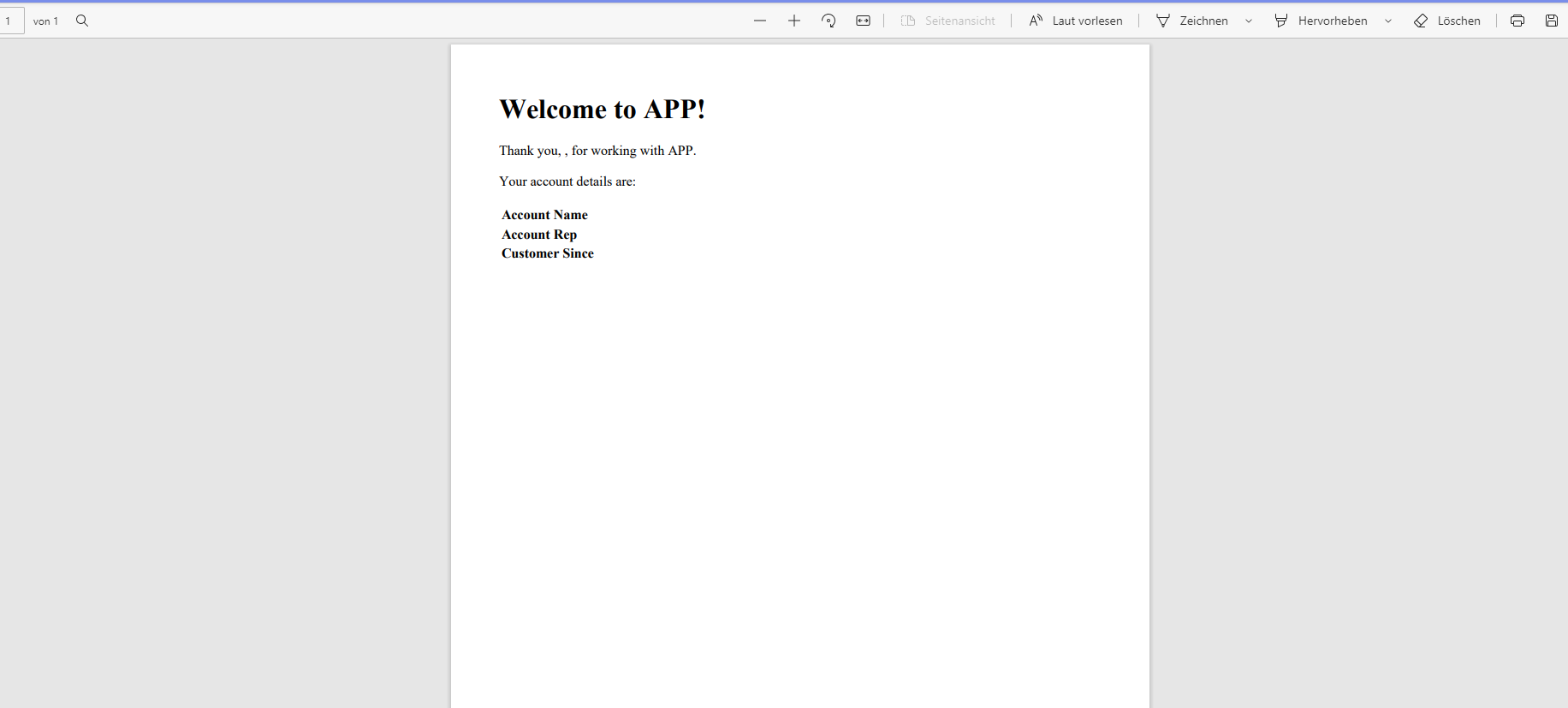This screenshot has height=708, width=1568.
Task: Click the 'Account Name' label
Action: click(544, 215)
